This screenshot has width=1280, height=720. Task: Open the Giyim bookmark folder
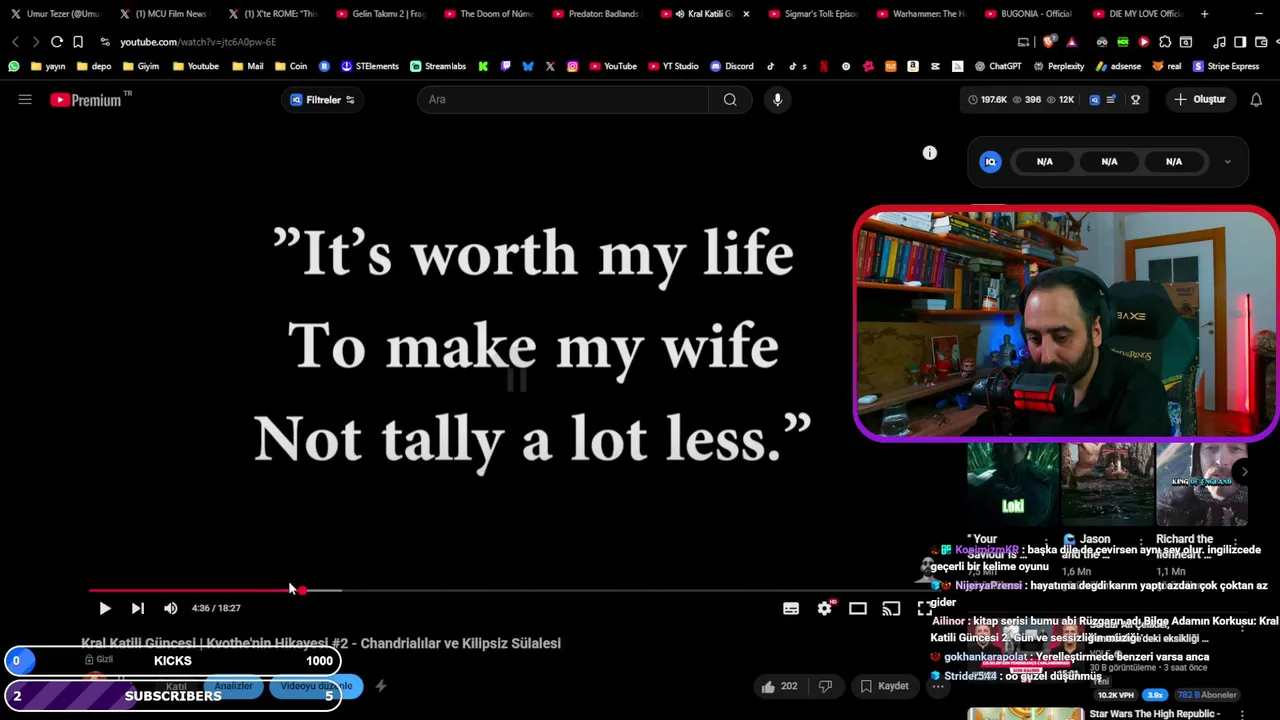pyautogui.click(x=140, y=66)
